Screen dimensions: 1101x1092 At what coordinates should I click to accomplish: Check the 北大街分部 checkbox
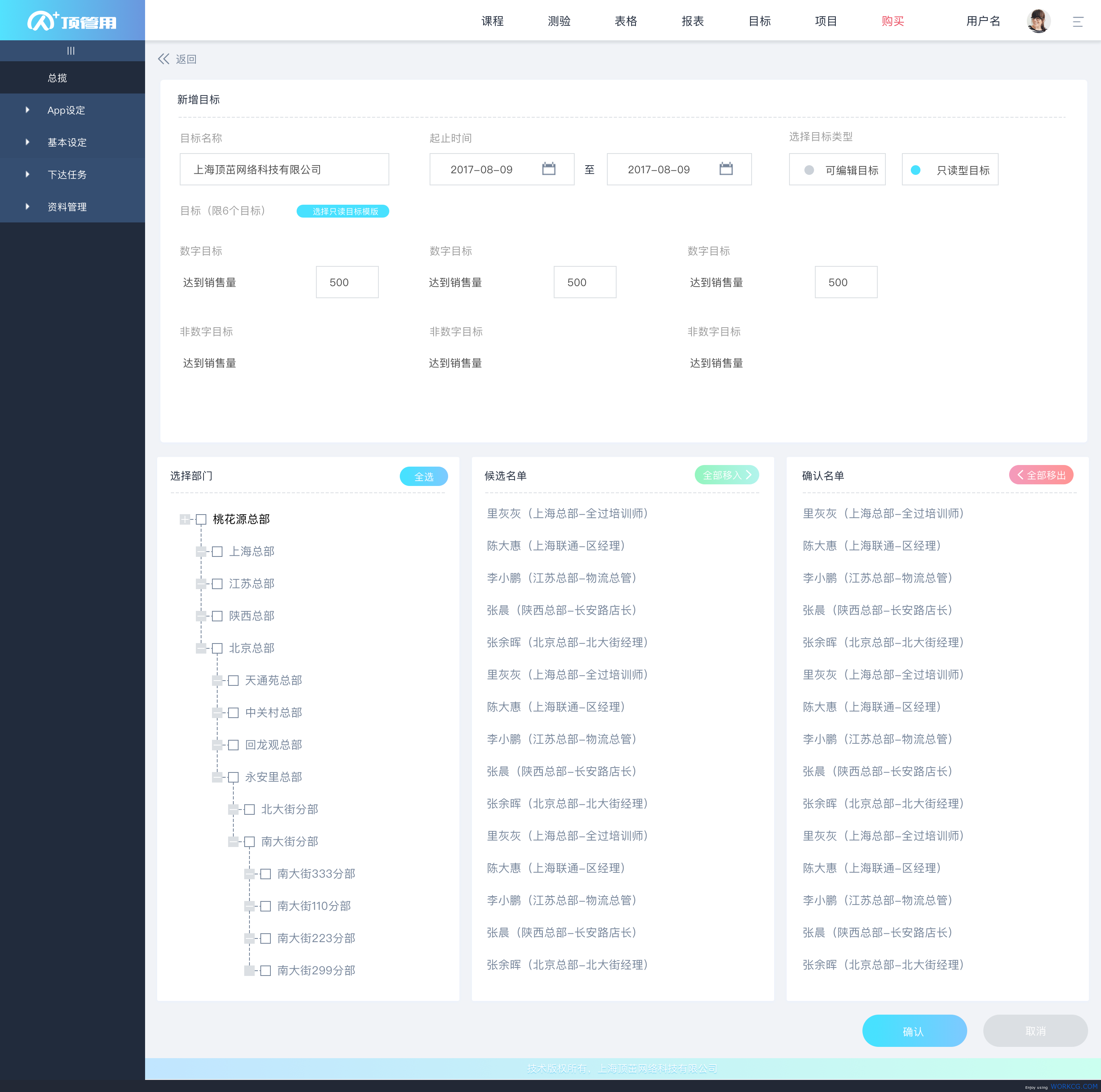249,809
